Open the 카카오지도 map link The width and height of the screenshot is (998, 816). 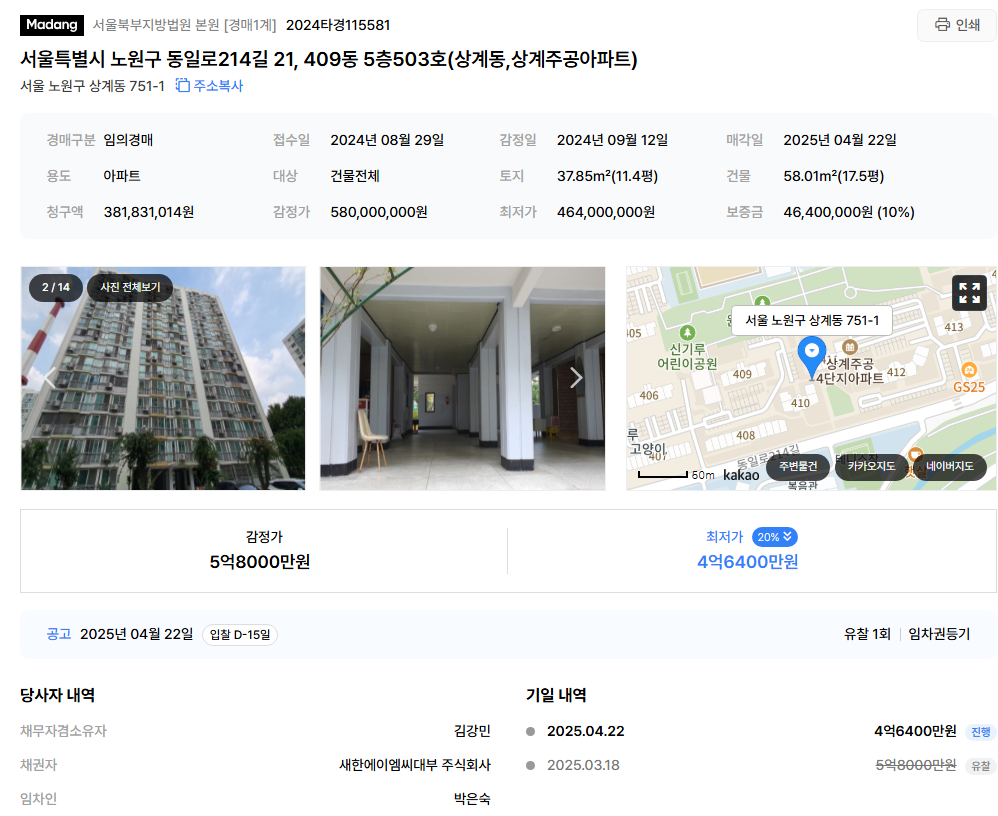pyautogui.click(x=871, y=467)
